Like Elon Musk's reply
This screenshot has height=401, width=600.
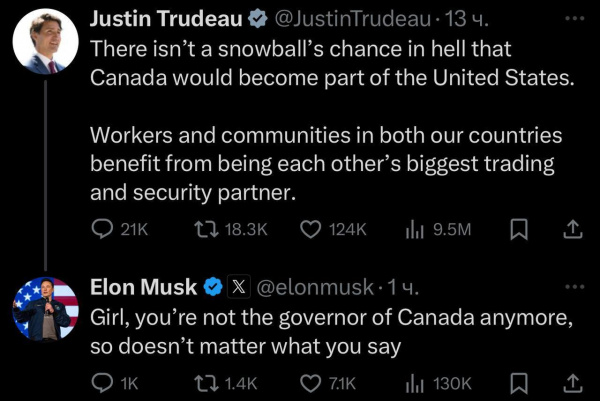click(310, 382)
